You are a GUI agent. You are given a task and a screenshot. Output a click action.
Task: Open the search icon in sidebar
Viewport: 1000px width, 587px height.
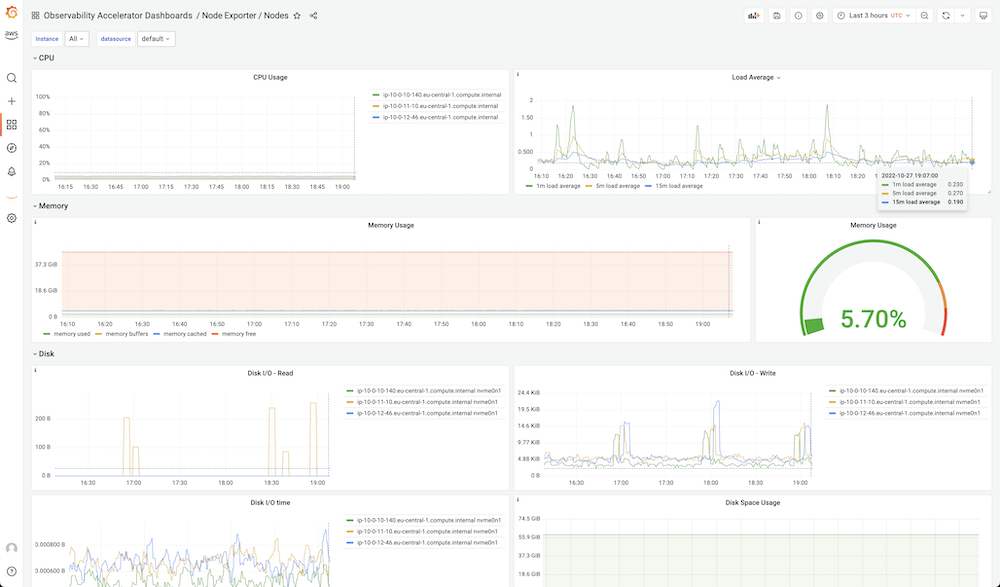11,78
